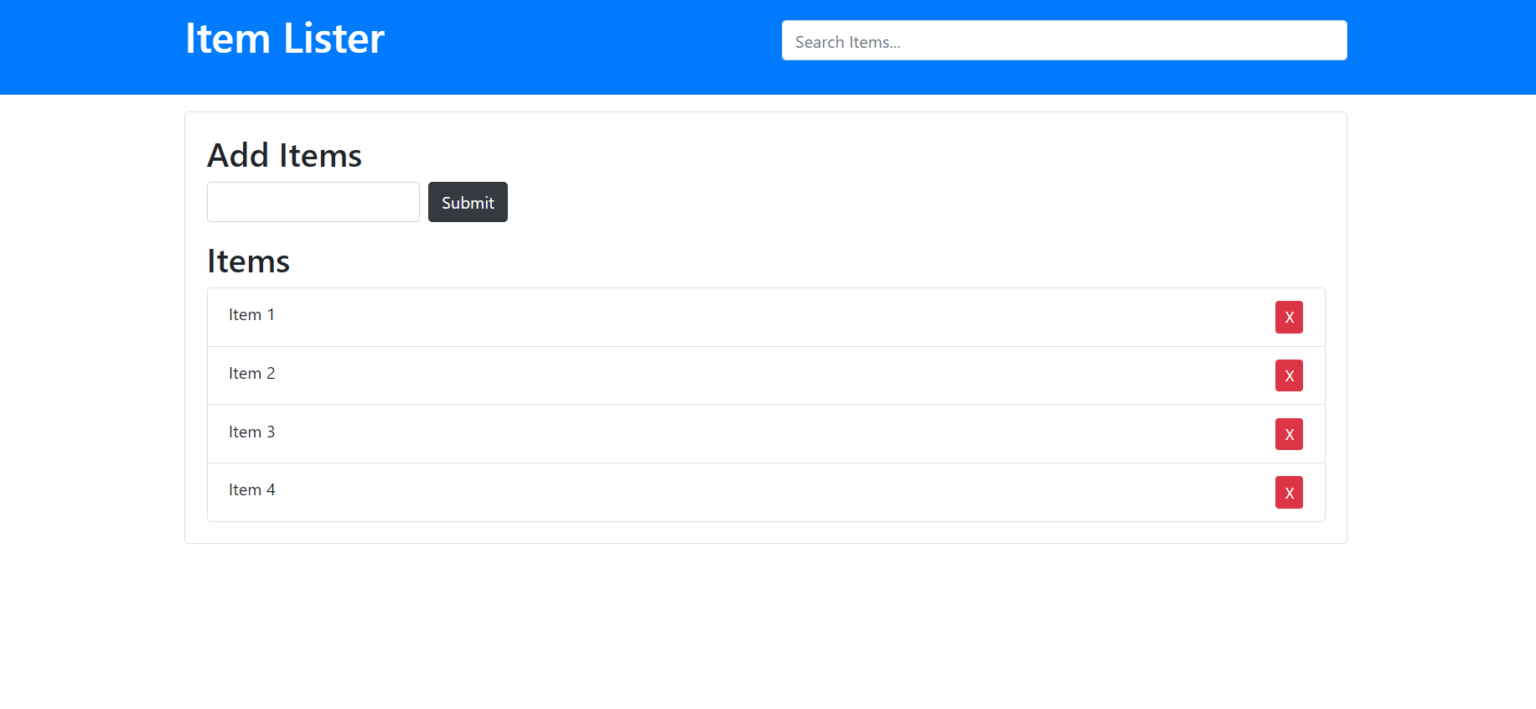Image resolution: width=1536 pixels, height=709 pixels.
Task: Delete Item 3 using its X button
Action: click(x=1289, y=433)
